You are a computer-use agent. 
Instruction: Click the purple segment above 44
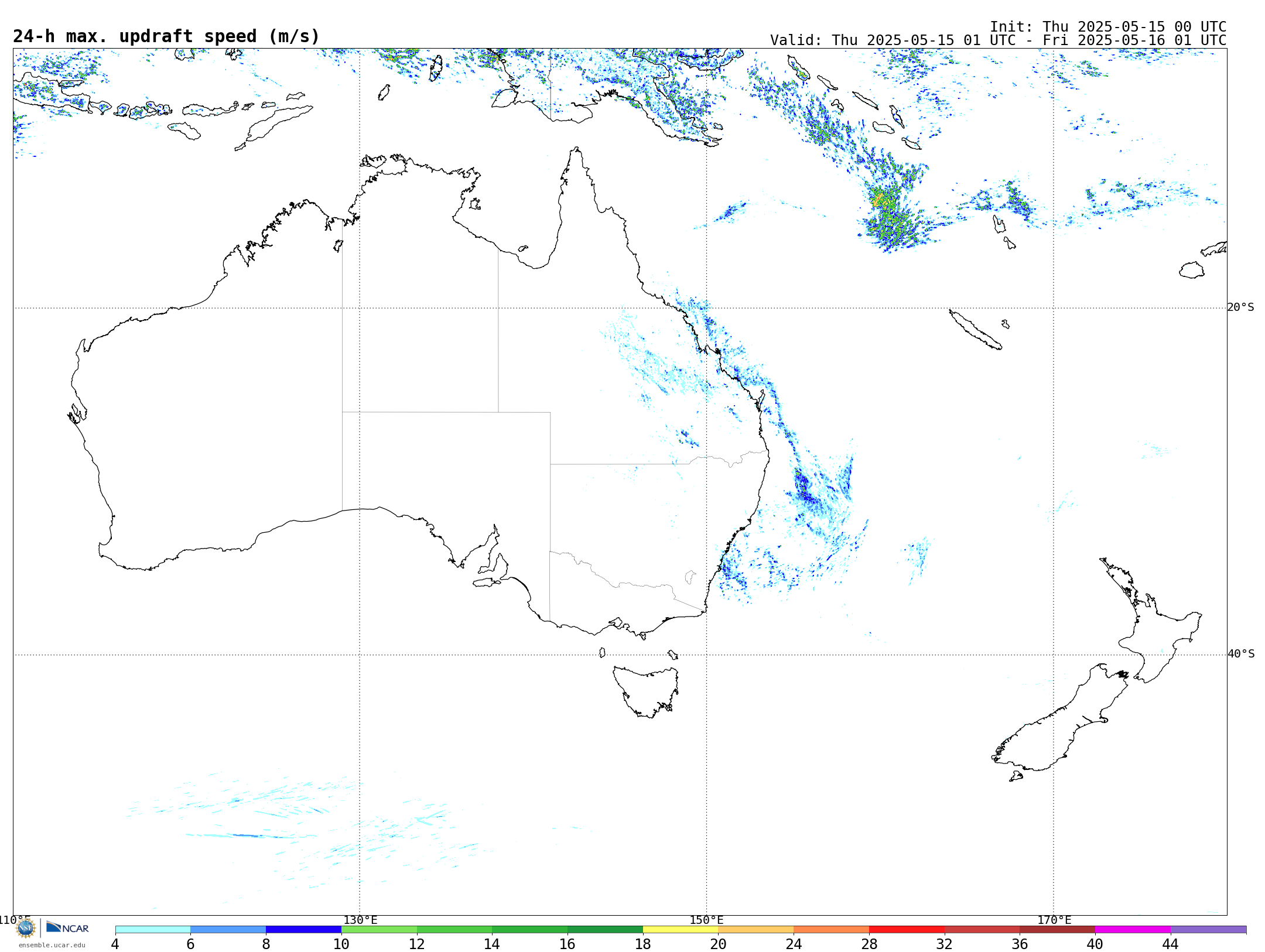tap(1208, 930)
